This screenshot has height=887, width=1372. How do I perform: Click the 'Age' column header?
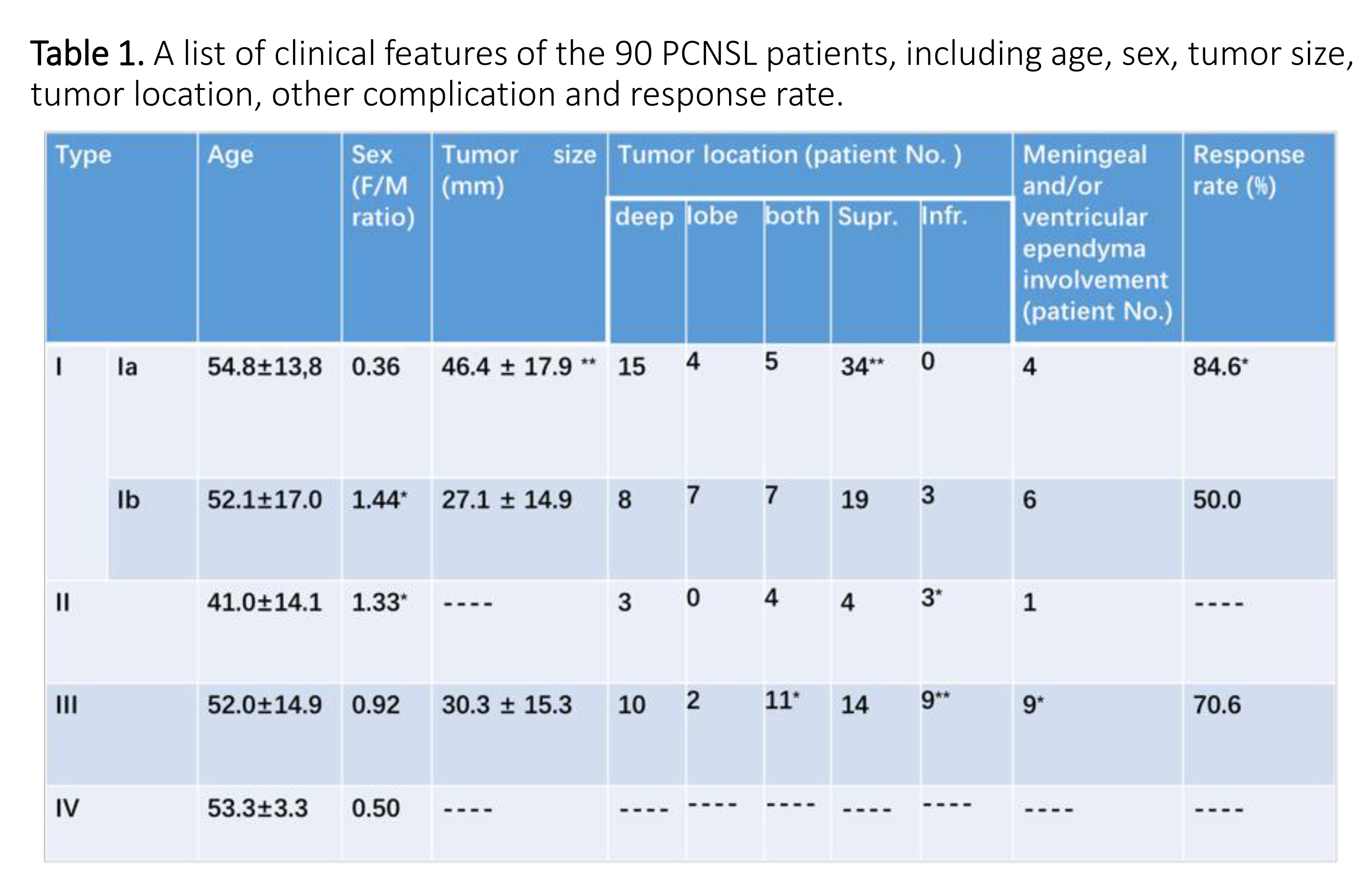[230, 155]
